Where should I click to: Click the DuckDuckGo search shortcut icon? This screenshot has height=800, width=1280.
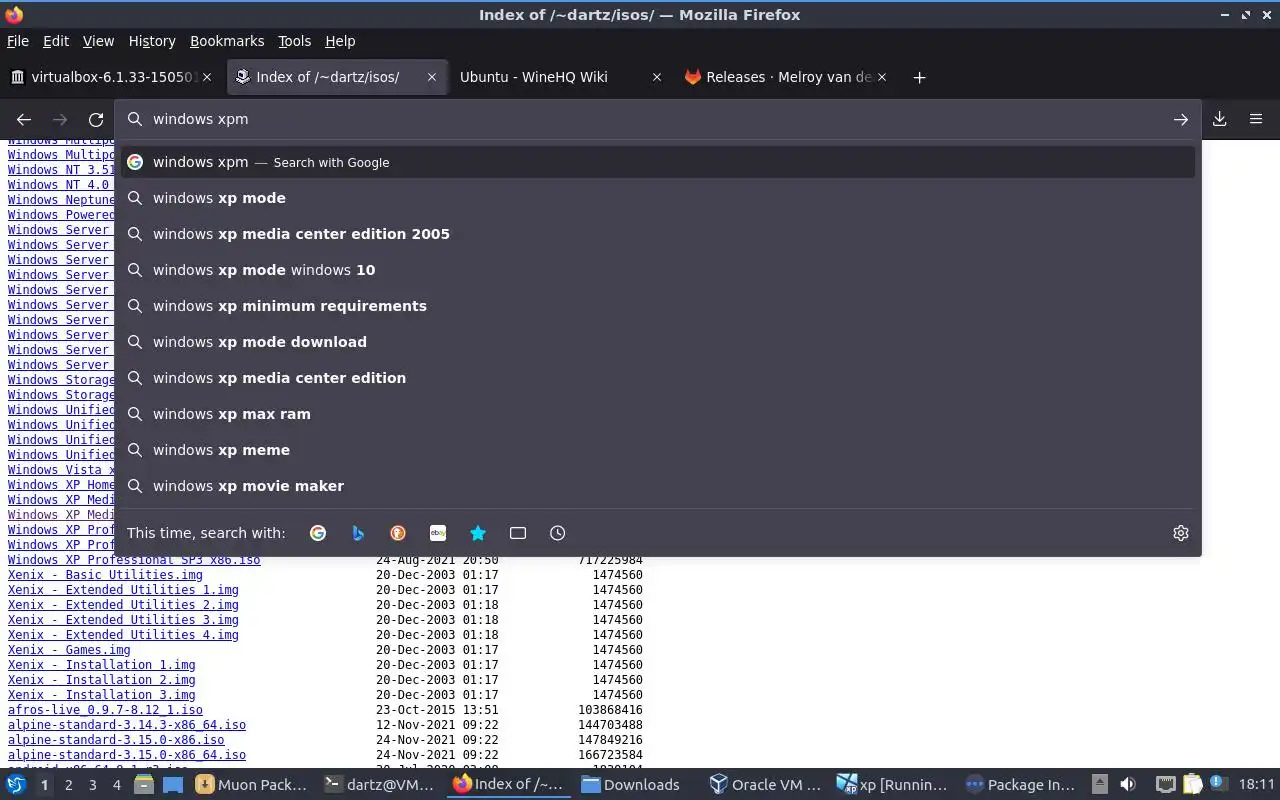(x=398, y=533)
